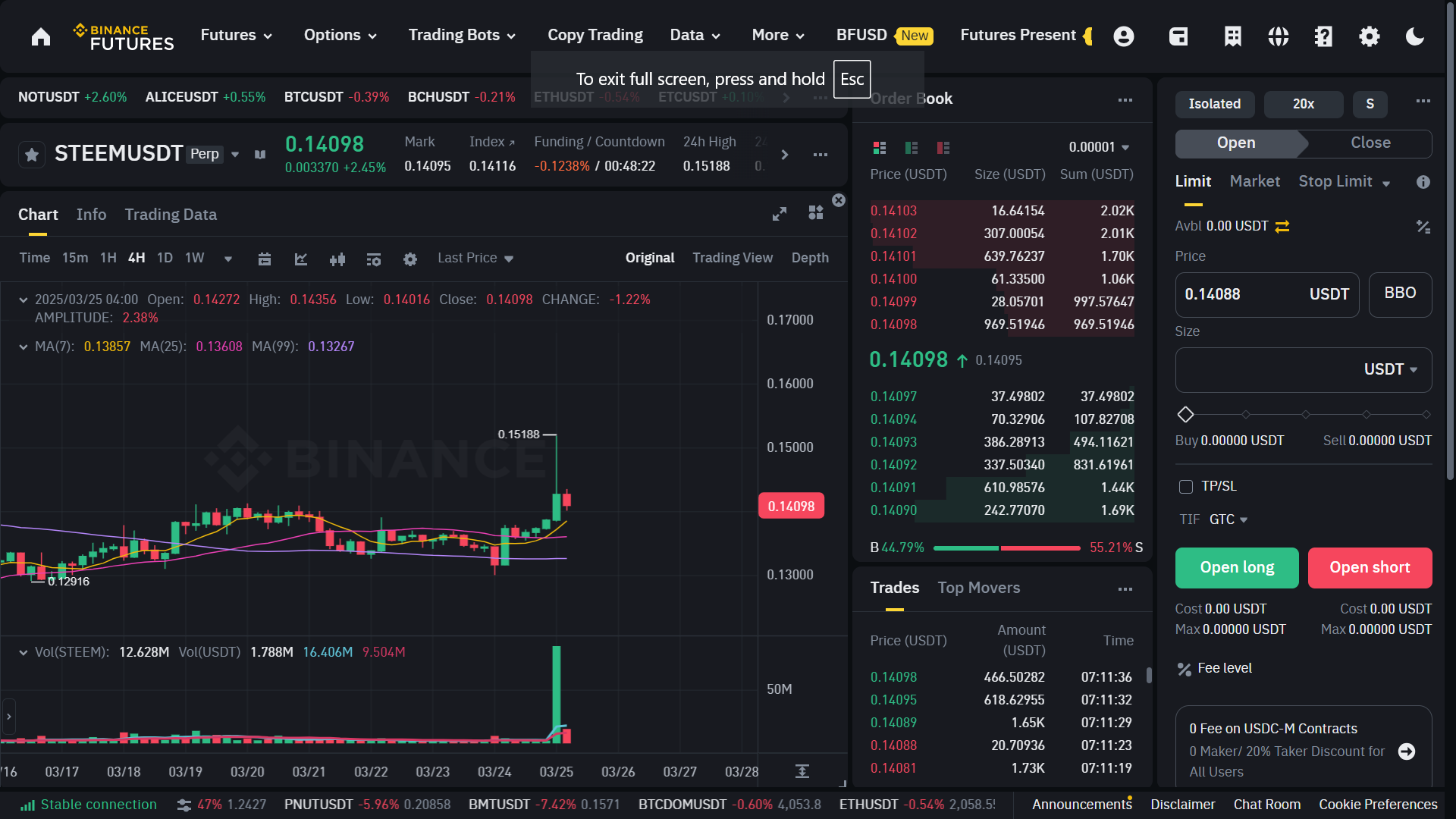Select the Market order tab
This screenshot has height=819, width=1456.
(x=1254, y=182)
